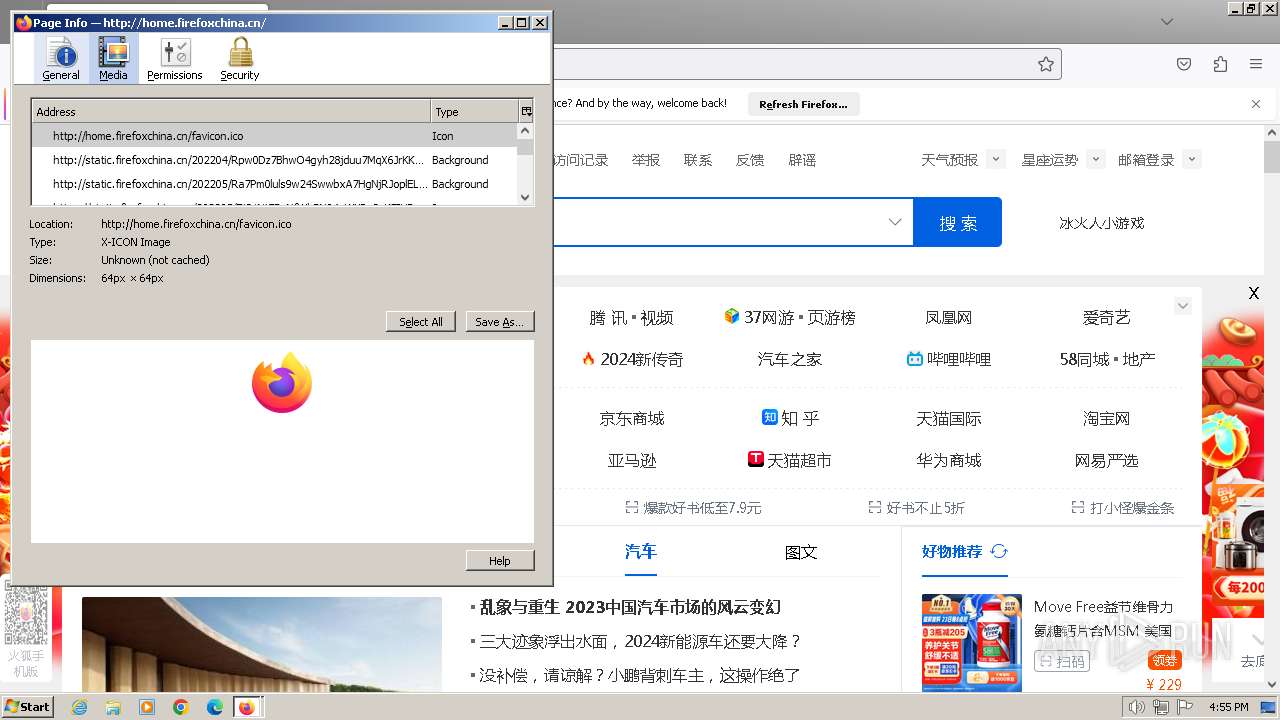Dismiss the welcome back notification bar
Image resolution: width=1280 pixels, height=720 pixels.
(1256, 104)
